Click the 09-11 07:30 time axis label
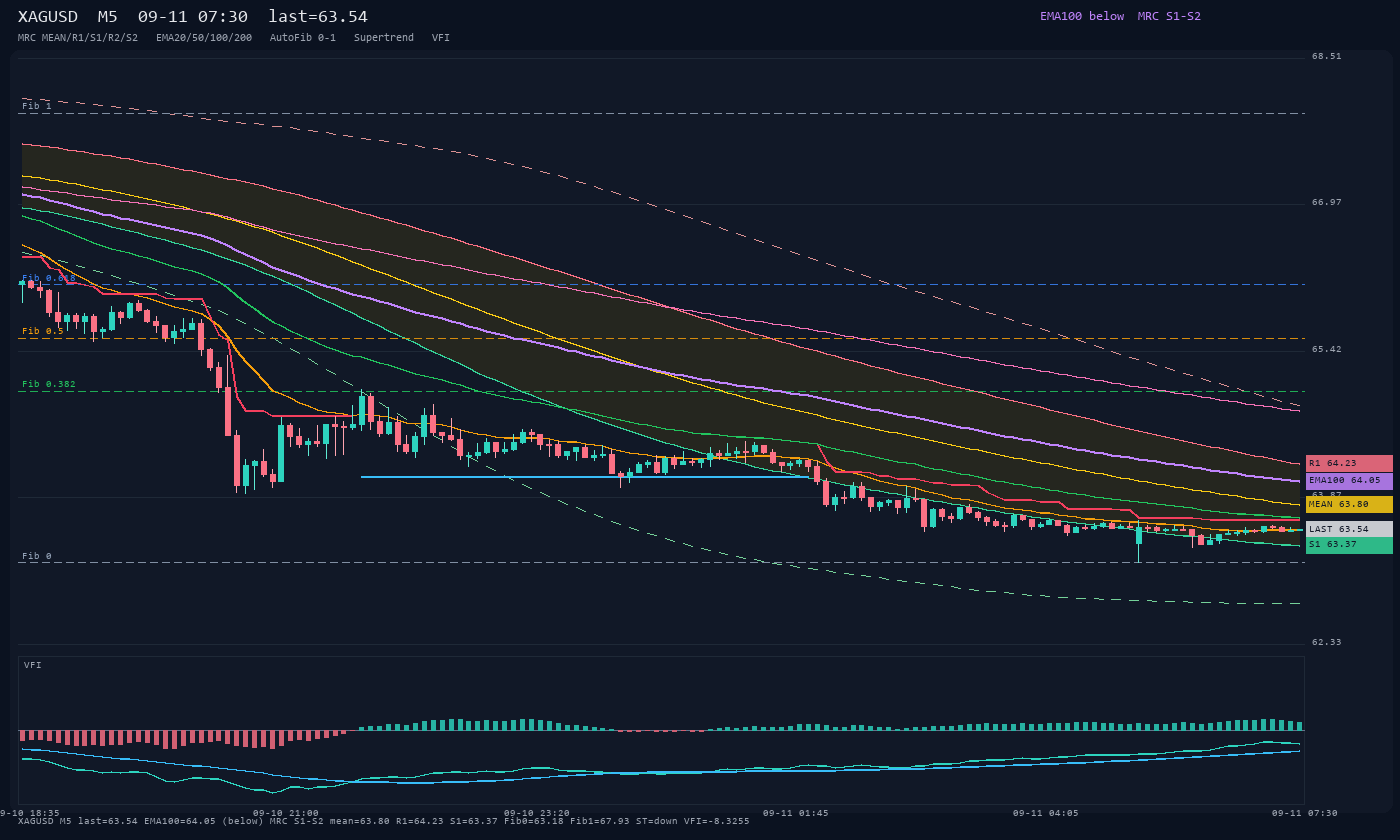Screen dimensions: 1400x840 1305,813
